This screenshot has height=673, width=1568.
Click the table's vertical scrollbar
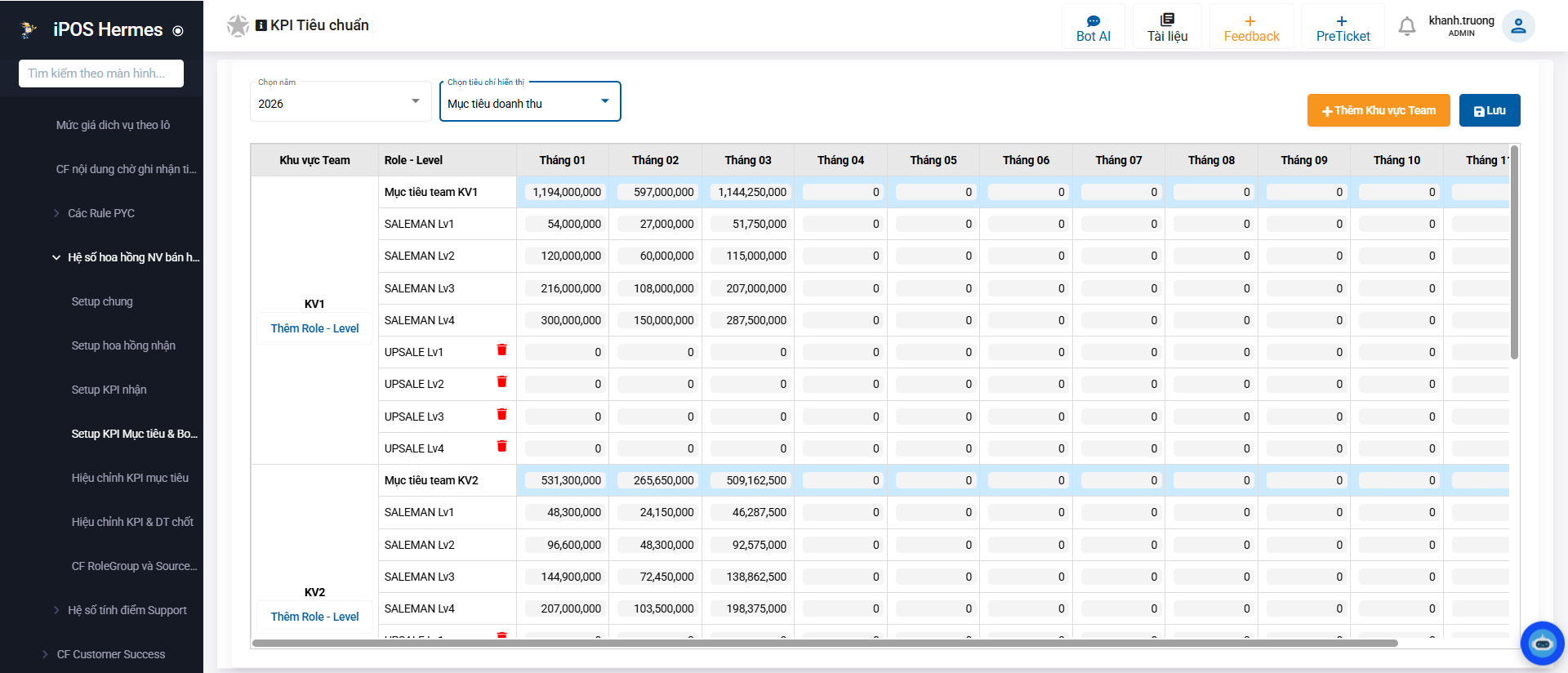click(x=1514, y=252)
